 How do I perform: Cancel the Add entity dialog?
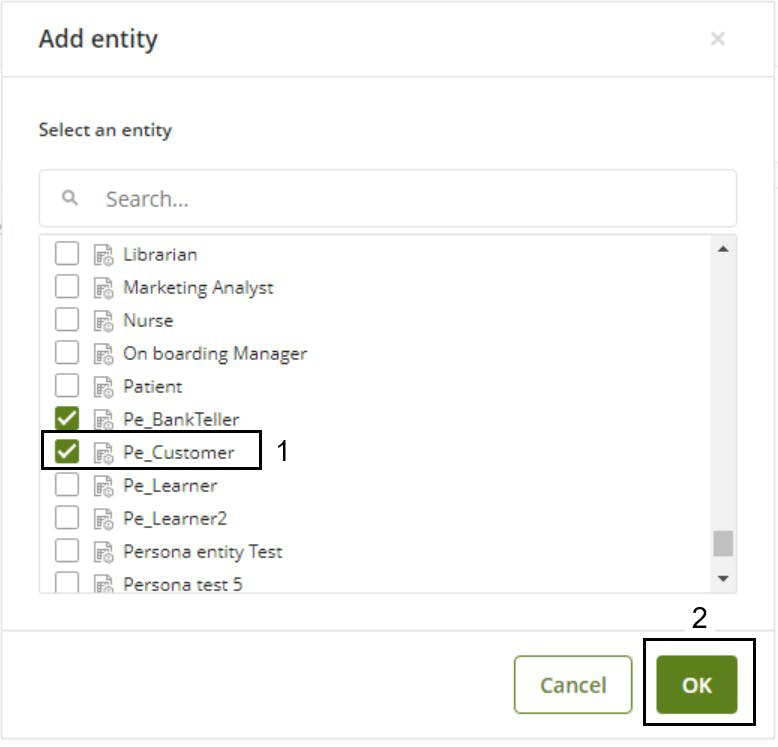click(573, 685)
